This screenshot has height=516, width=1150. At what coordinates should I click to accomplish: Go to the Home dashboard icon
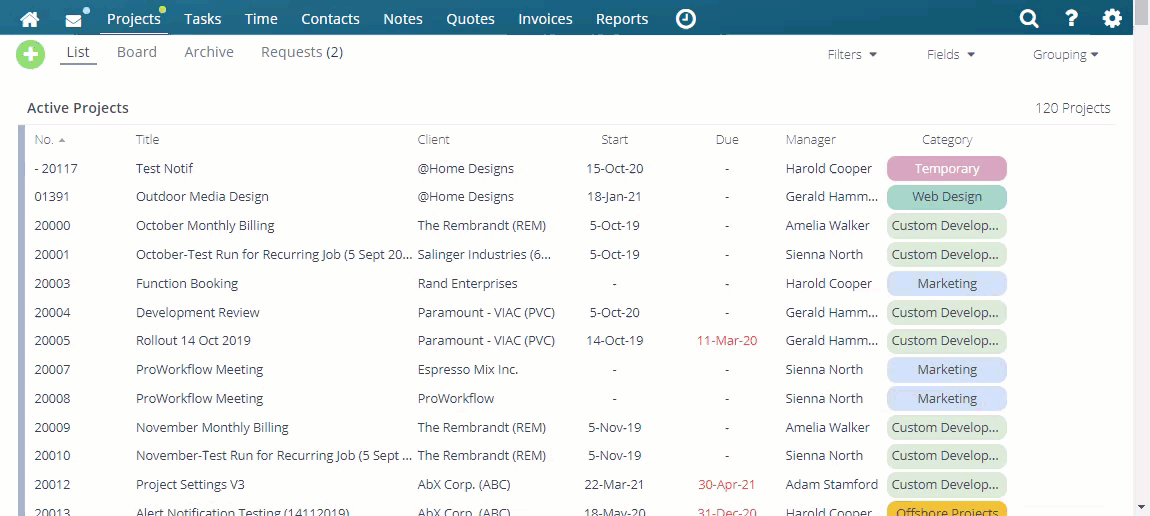pyautogui.click(x=29, y=19)
